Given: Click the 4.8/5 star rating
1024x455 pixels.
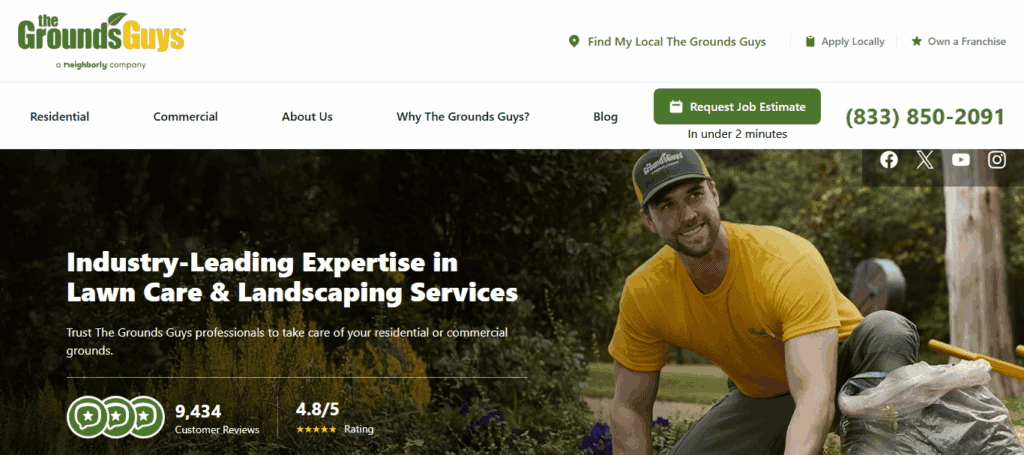Looking at the screenshot, I should point(335,418).
